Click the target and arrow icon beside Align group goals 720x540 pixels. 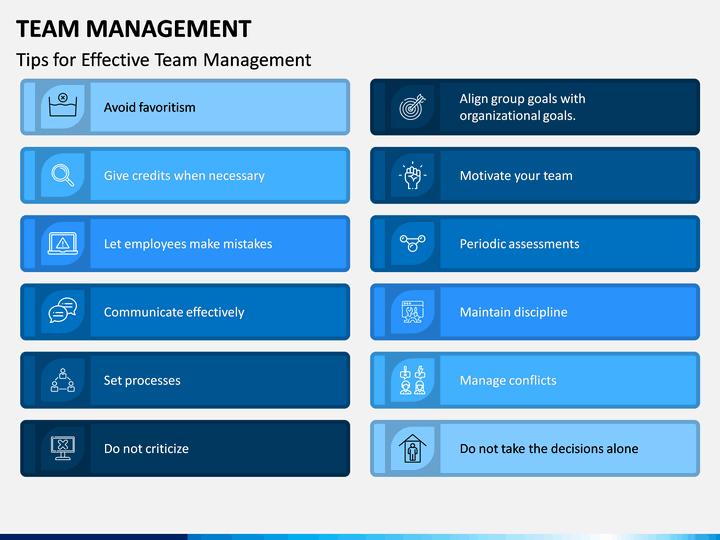point(412,107)
